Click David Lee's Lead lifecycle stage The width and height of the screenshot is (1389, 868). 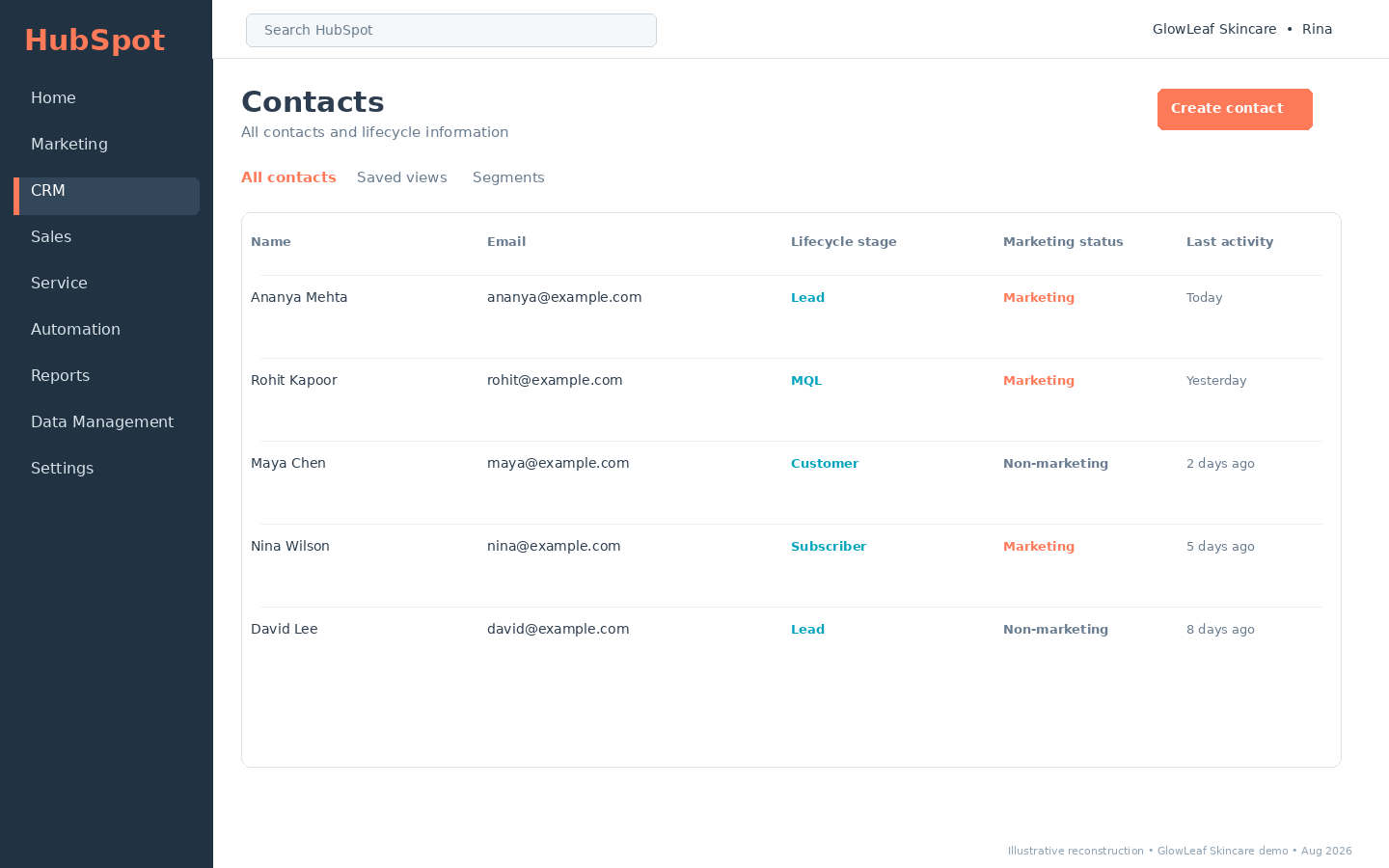(x=807, y=630)
